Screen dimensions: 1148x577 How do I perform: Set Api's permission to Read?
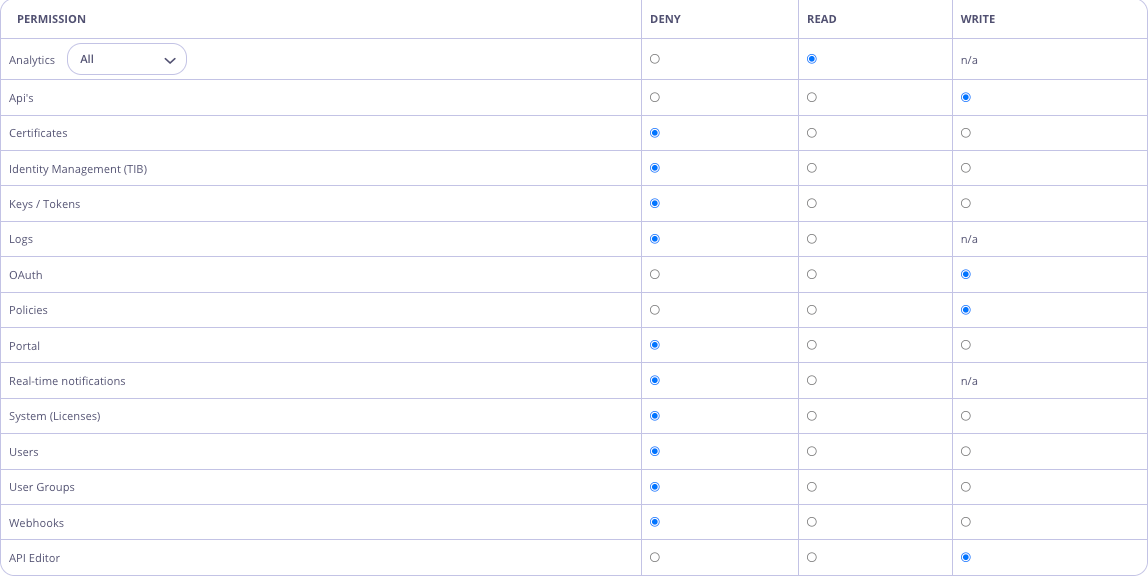coord(811,97)
